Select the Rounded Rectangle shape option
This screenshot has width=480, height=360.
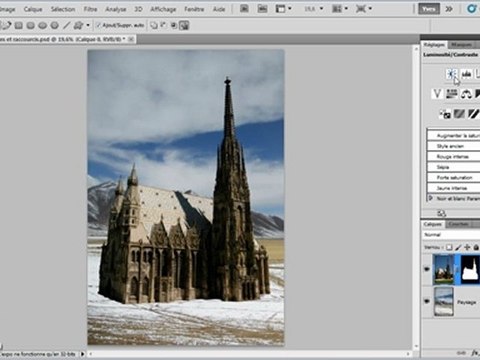click(31, 25)
